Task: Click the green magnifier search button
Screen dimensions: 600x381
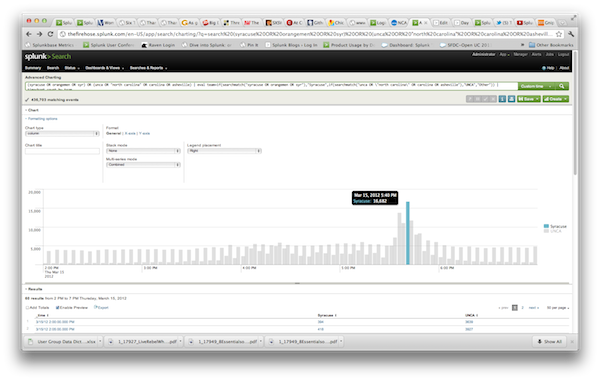Action: click(562, 86)
